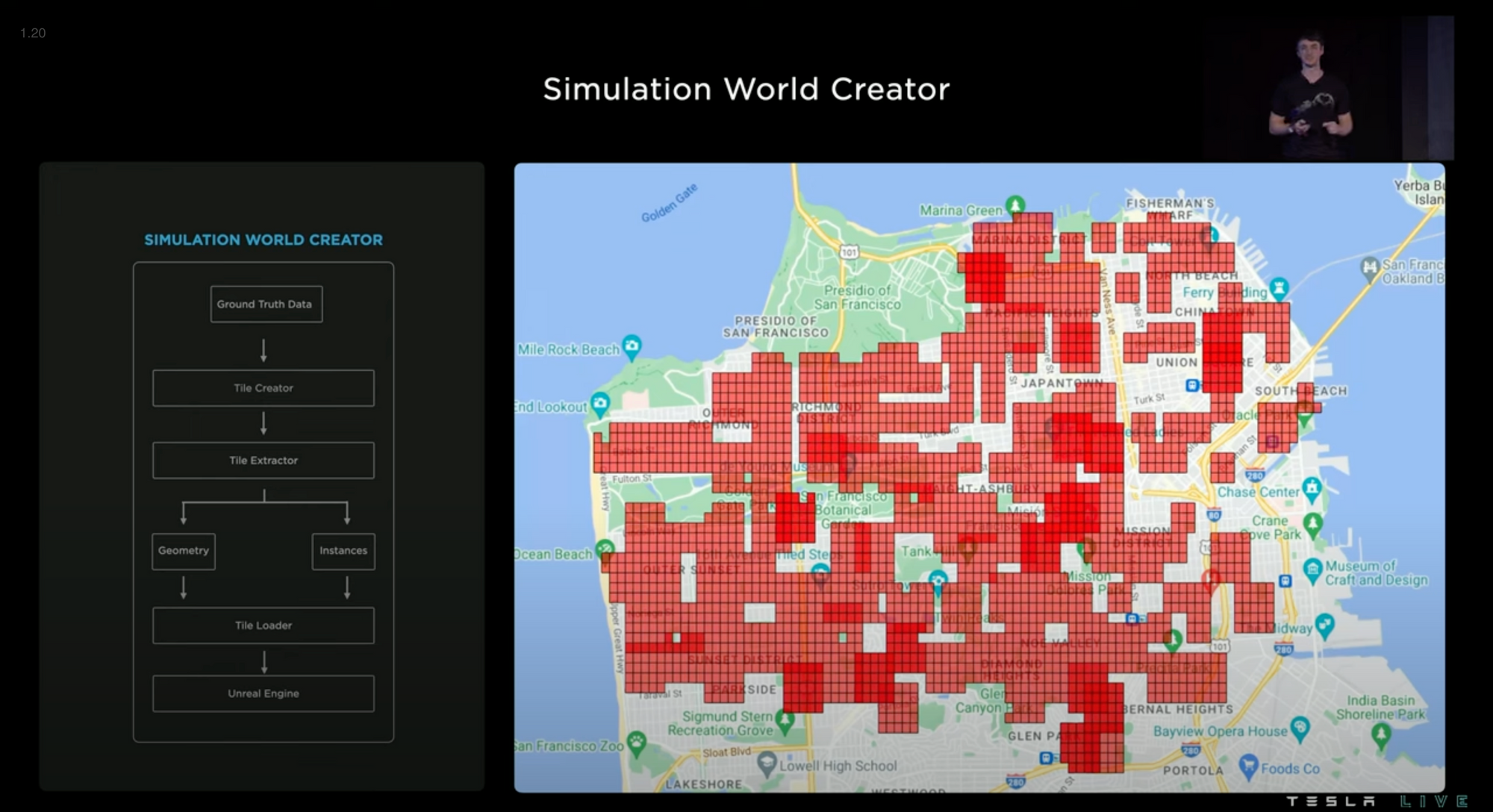Select the San Francisco Zoo paw marker

636,743
